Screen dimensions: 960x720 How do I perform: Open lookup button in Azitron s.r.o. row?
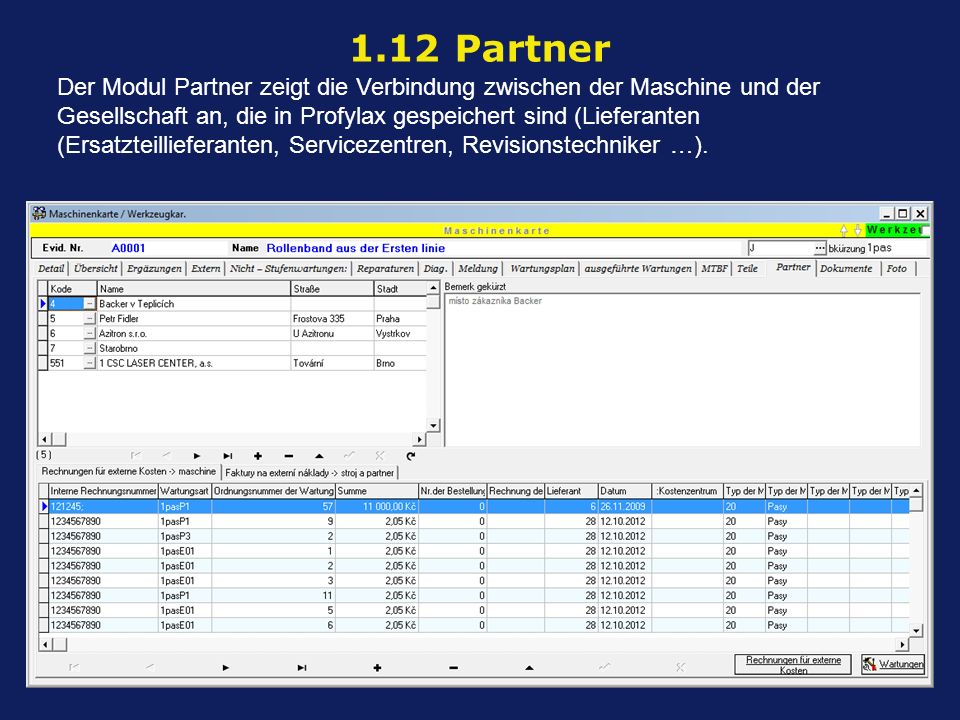click(89, 334)
